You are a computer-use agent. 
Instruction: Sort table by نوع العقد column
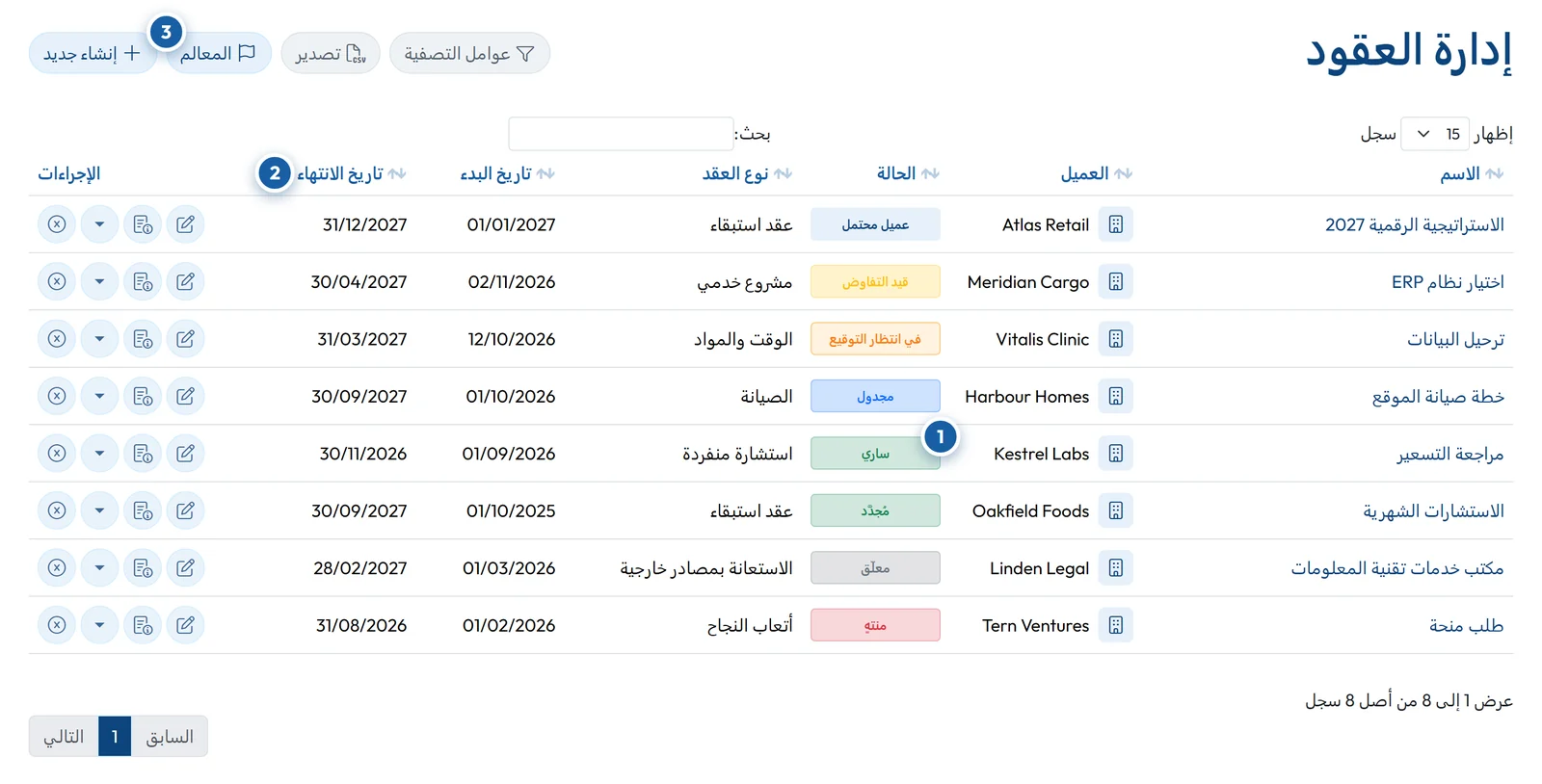(x=747, y=173)
